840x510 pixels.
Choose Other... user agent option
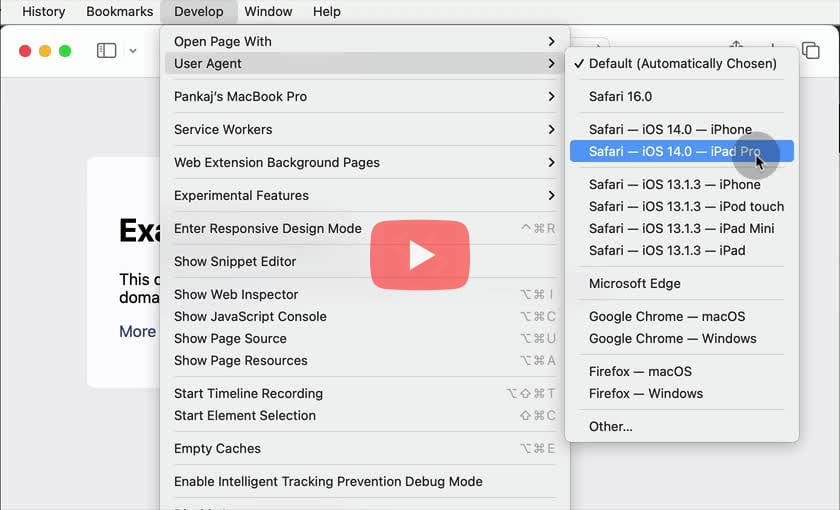coord(681,426)
